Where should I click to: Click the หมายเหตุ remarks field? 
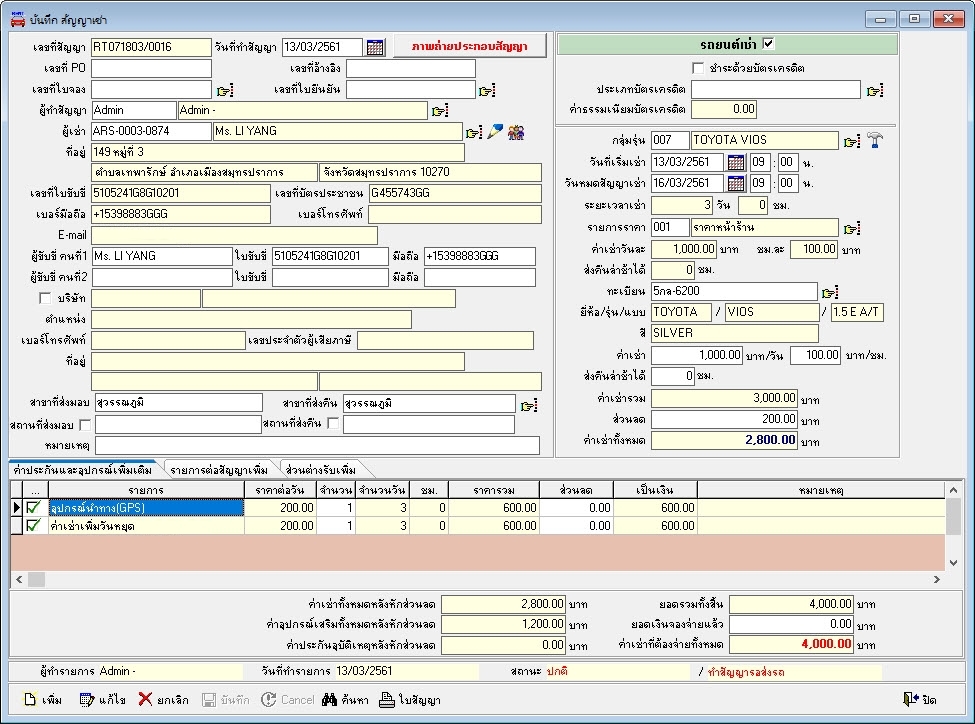pyautogui.click(x=317, y=445)
